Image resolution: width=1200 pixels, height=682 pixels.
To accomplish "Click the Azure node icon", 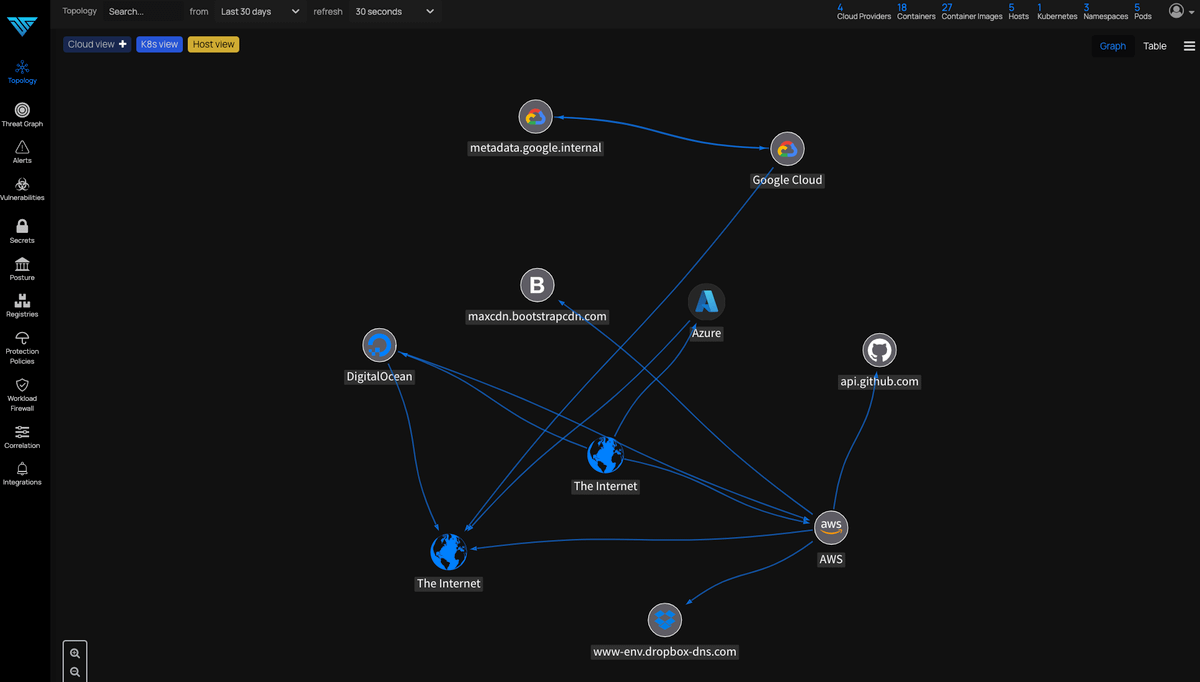I will tap(707, 301).
